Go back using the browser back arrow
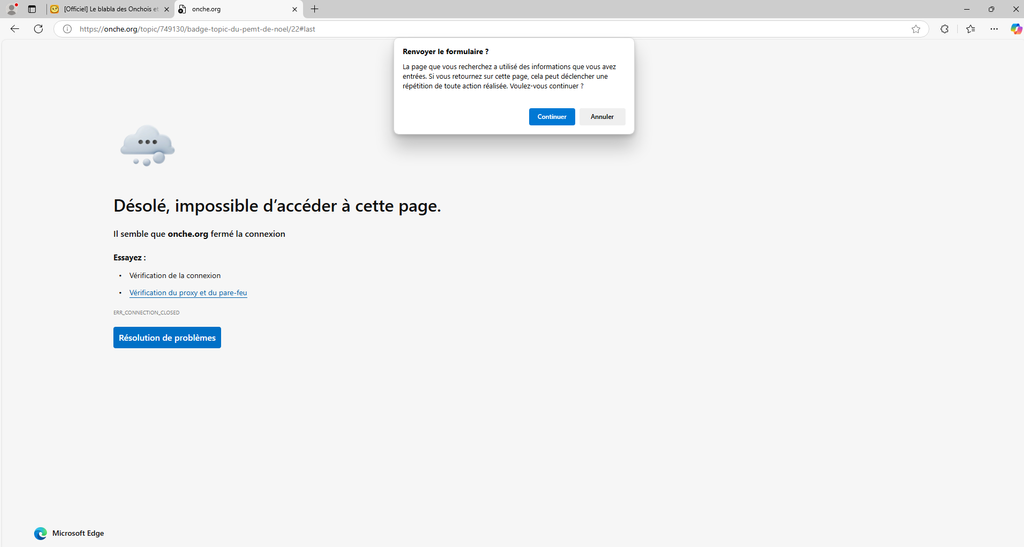The height and width of the screenshot is (547, 1024). 14,29
